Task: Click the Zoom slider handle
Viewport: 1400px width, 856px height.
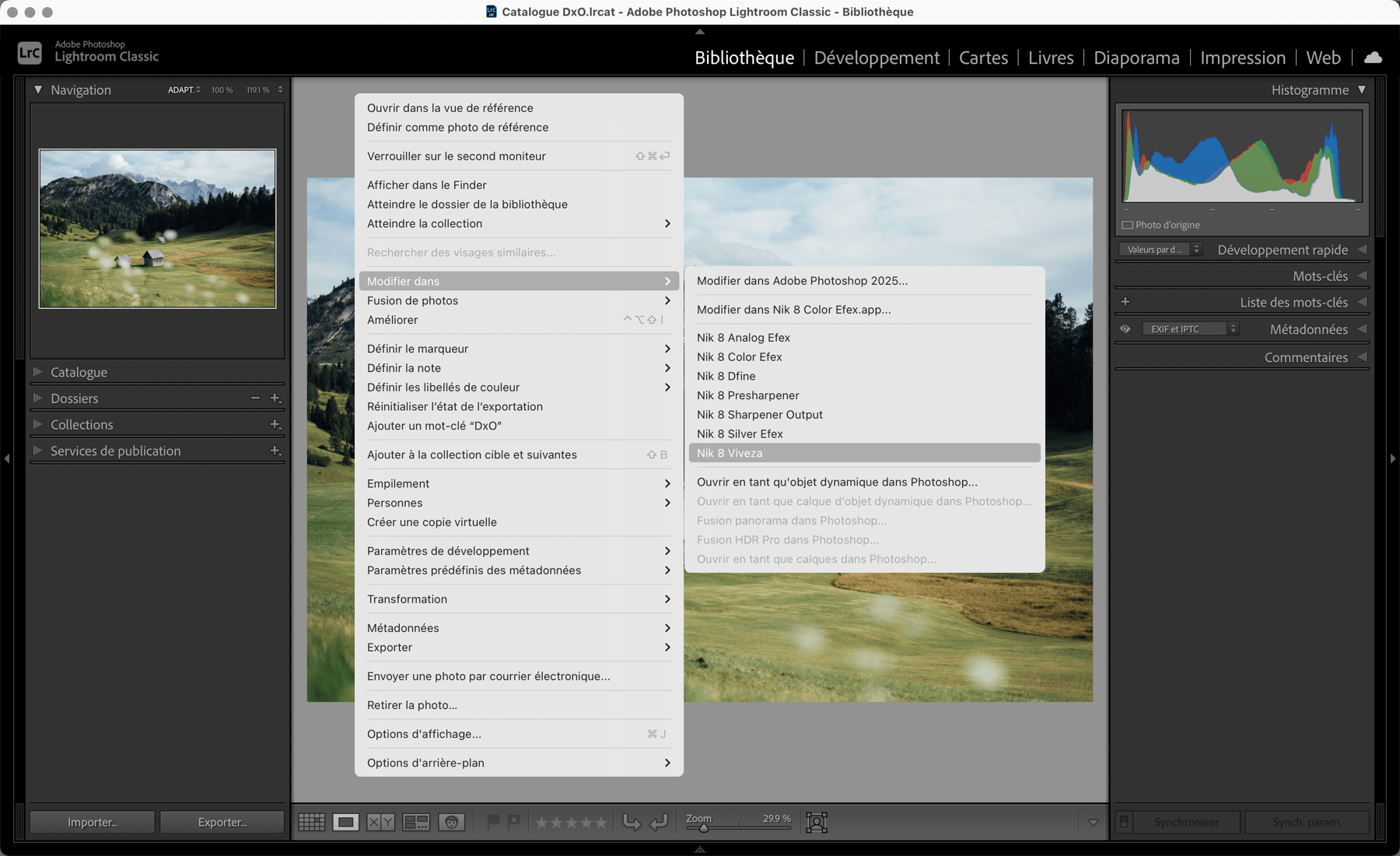Action: [x=704, y=828]
